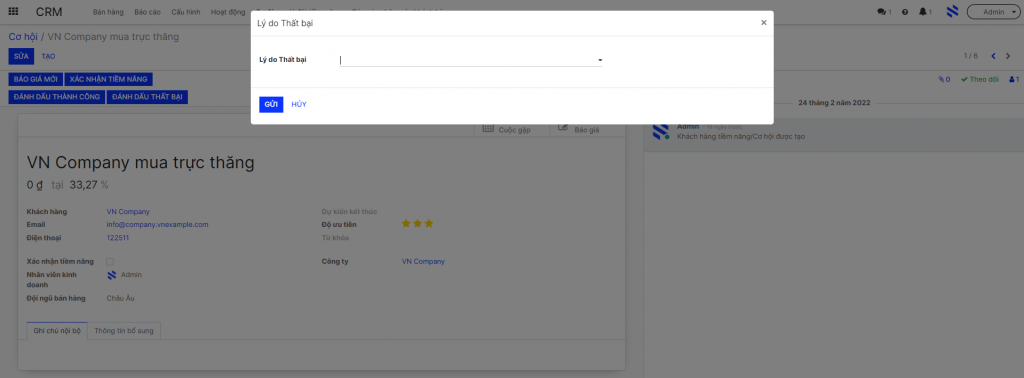Screen dimensions: 1024x378
Task: Set priority to second star
Action: point(417,224)
